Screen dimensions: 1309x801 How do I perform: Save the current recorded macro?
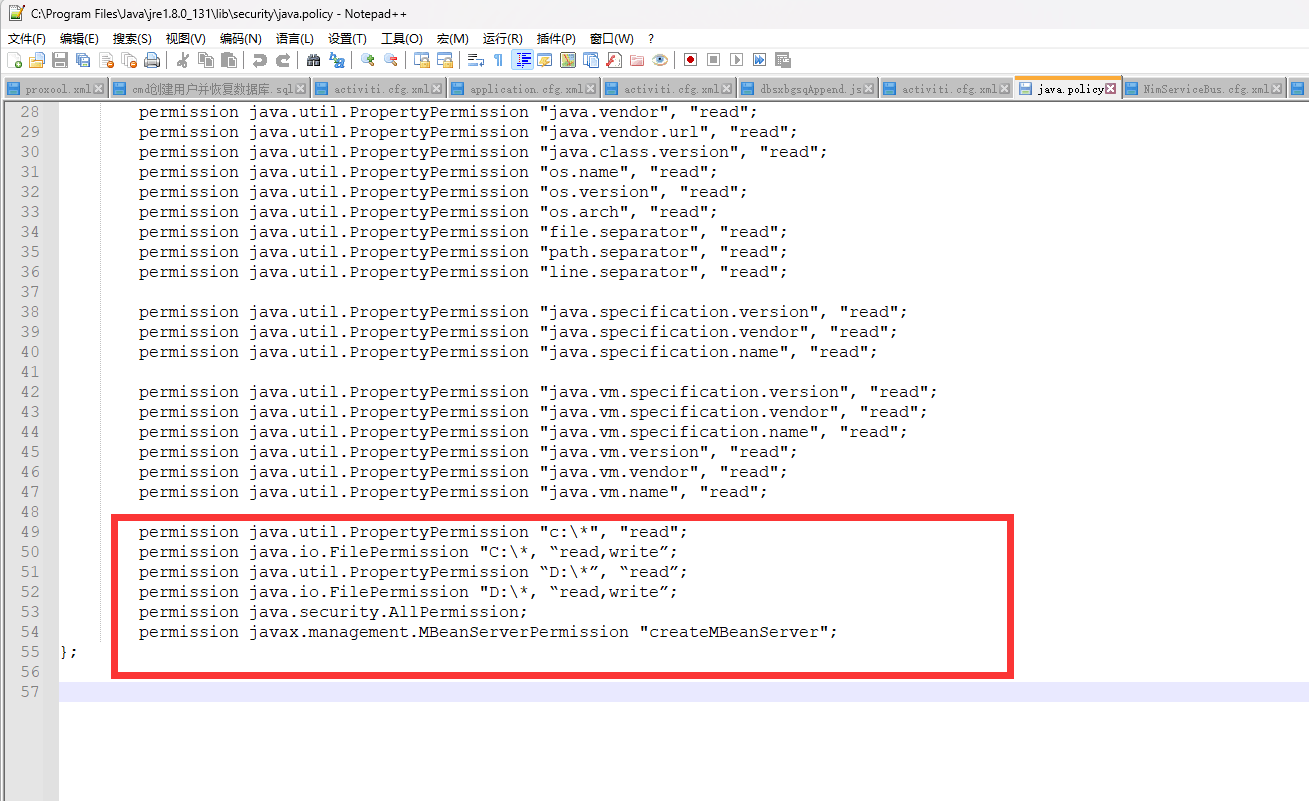[782, 60]
